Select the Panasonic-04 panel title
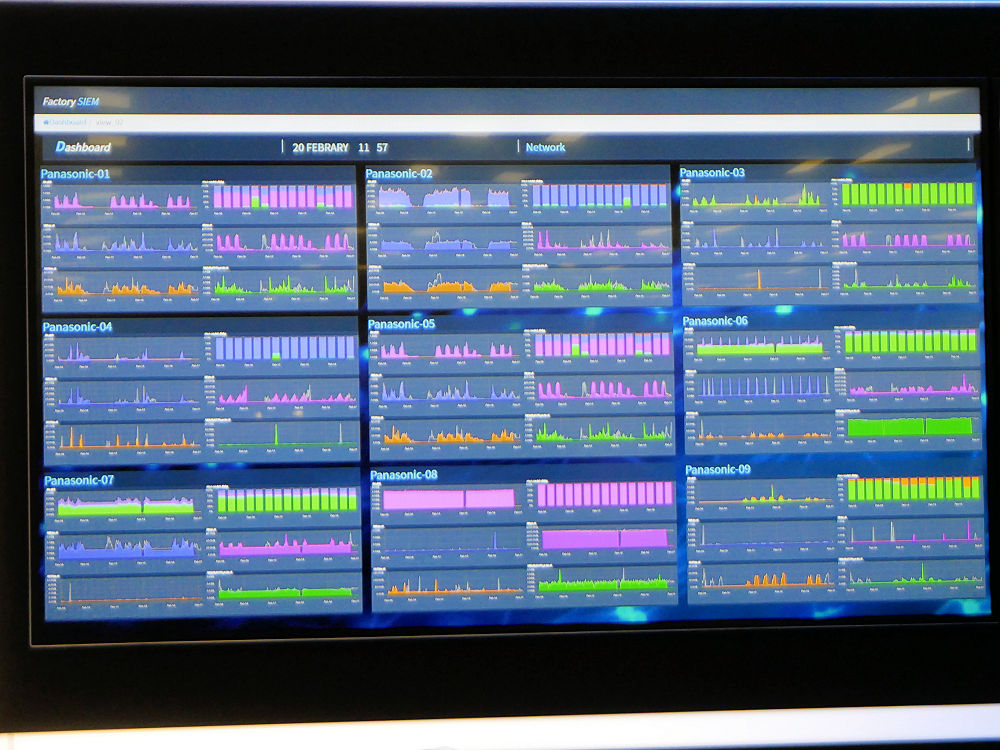The width and height of the screenshot is (1000, 750). [77, 327]
